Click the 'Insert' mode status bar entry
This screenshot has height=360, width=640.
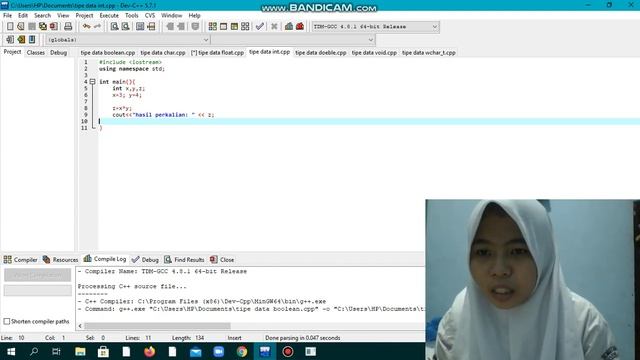tap(235, 338)
